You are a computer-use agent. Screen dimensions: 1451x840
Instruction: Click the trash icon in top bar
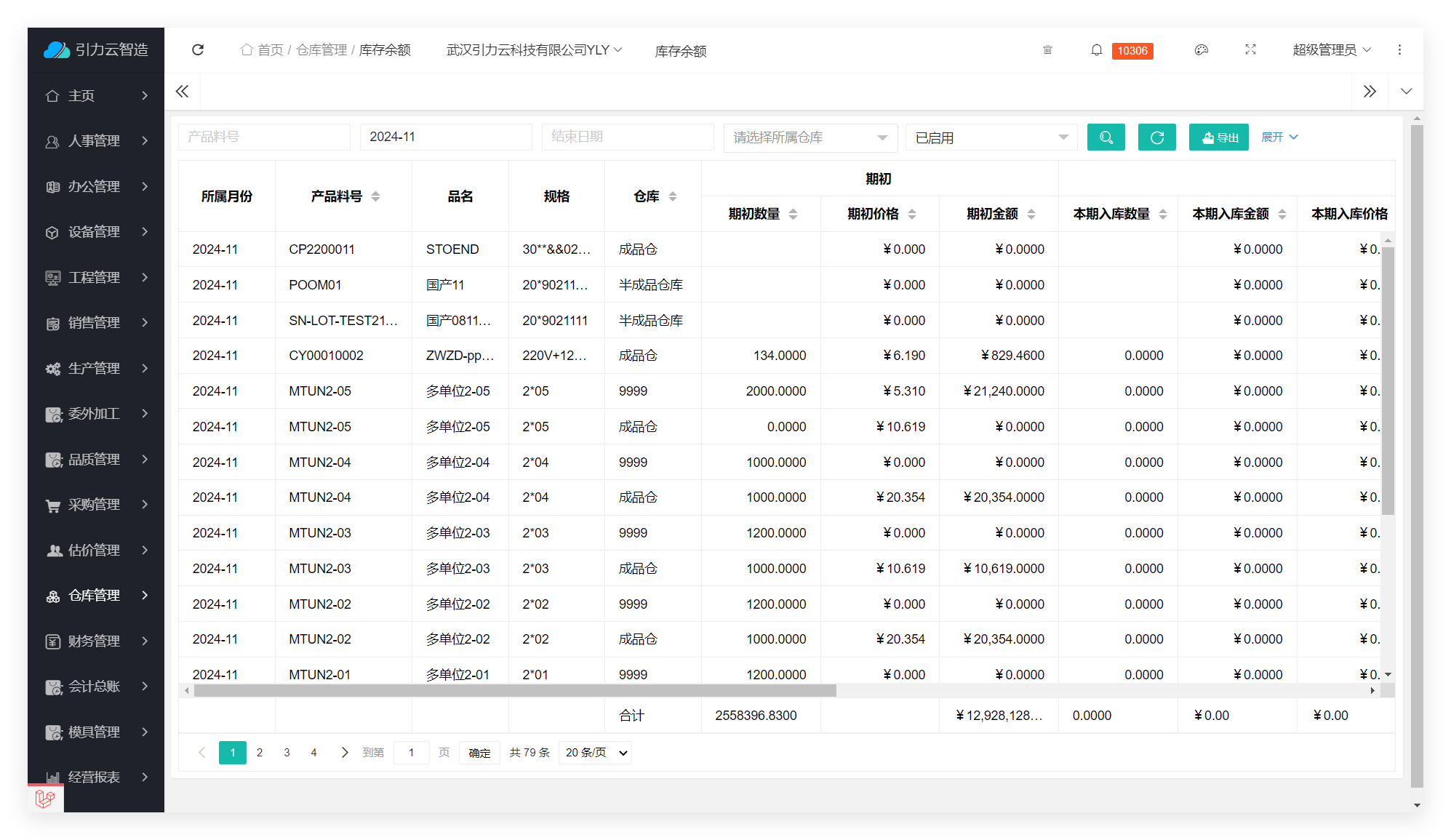pos(1047,49)
